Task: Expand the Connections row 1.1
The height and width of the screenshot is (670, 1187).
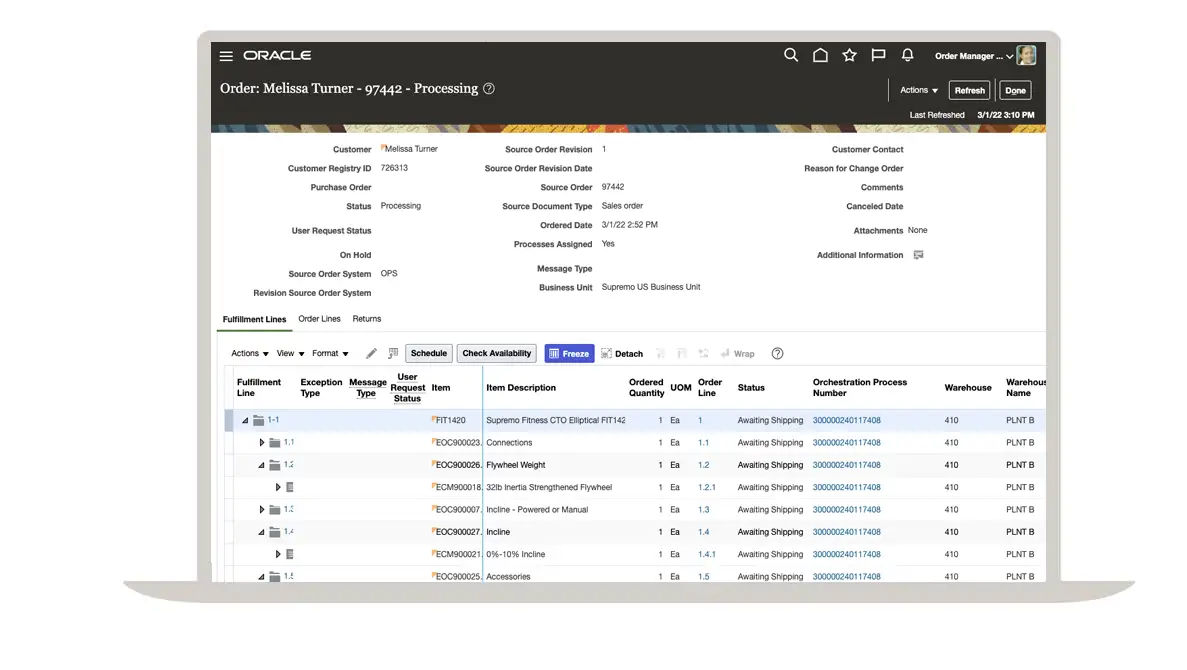Action: pyautogui.click(x=262, y=443)
